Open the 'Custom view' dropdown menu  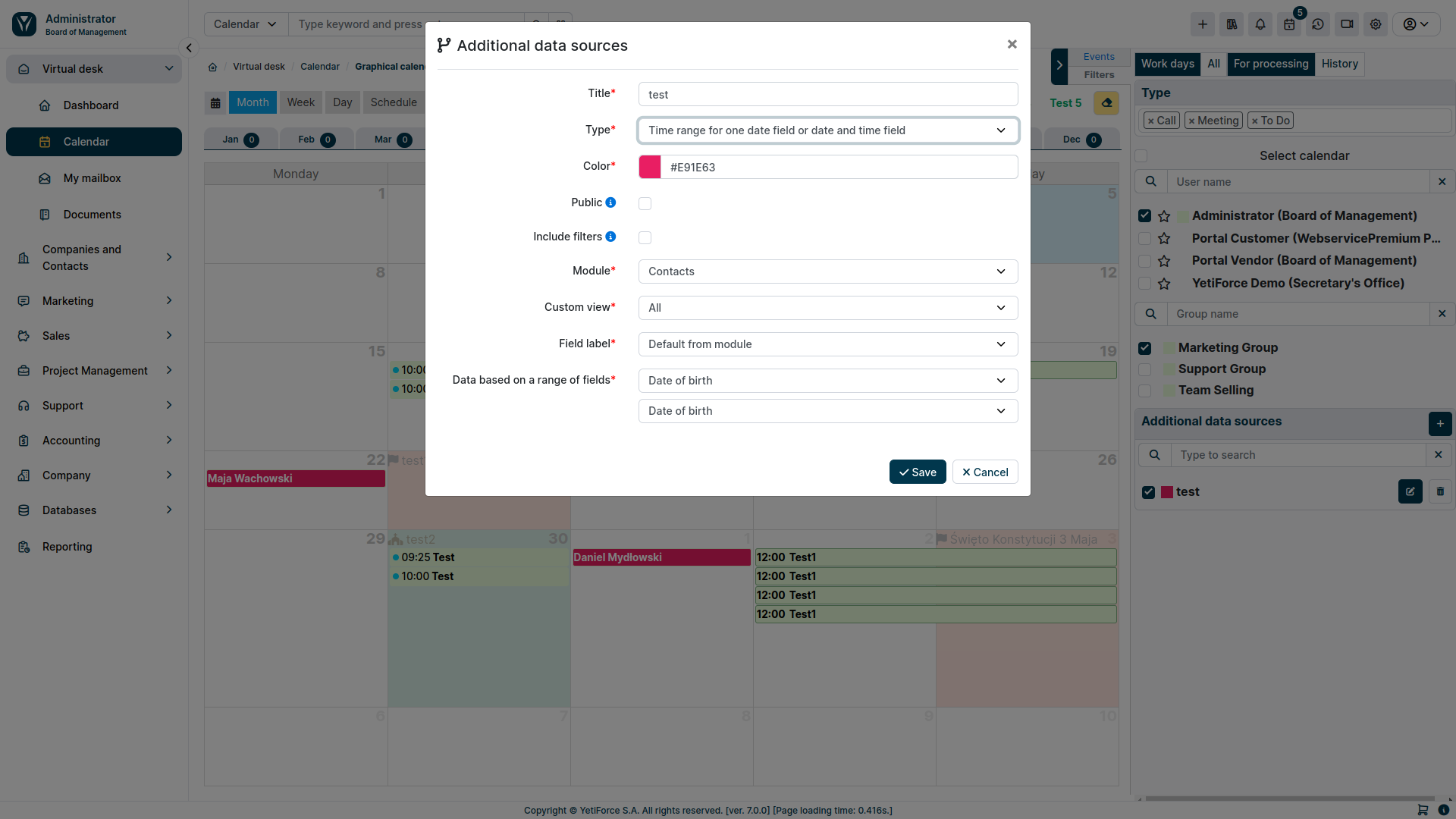click(828, 308)
